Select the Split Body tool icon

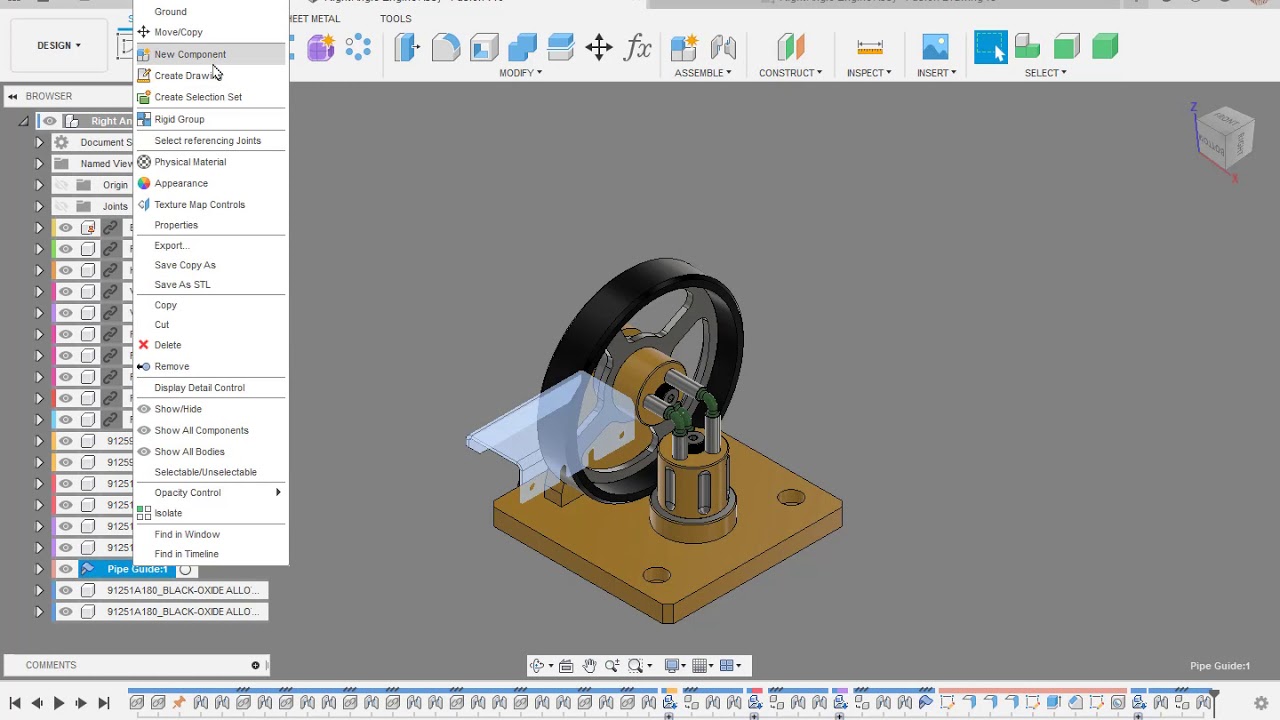tap(560, 47)
